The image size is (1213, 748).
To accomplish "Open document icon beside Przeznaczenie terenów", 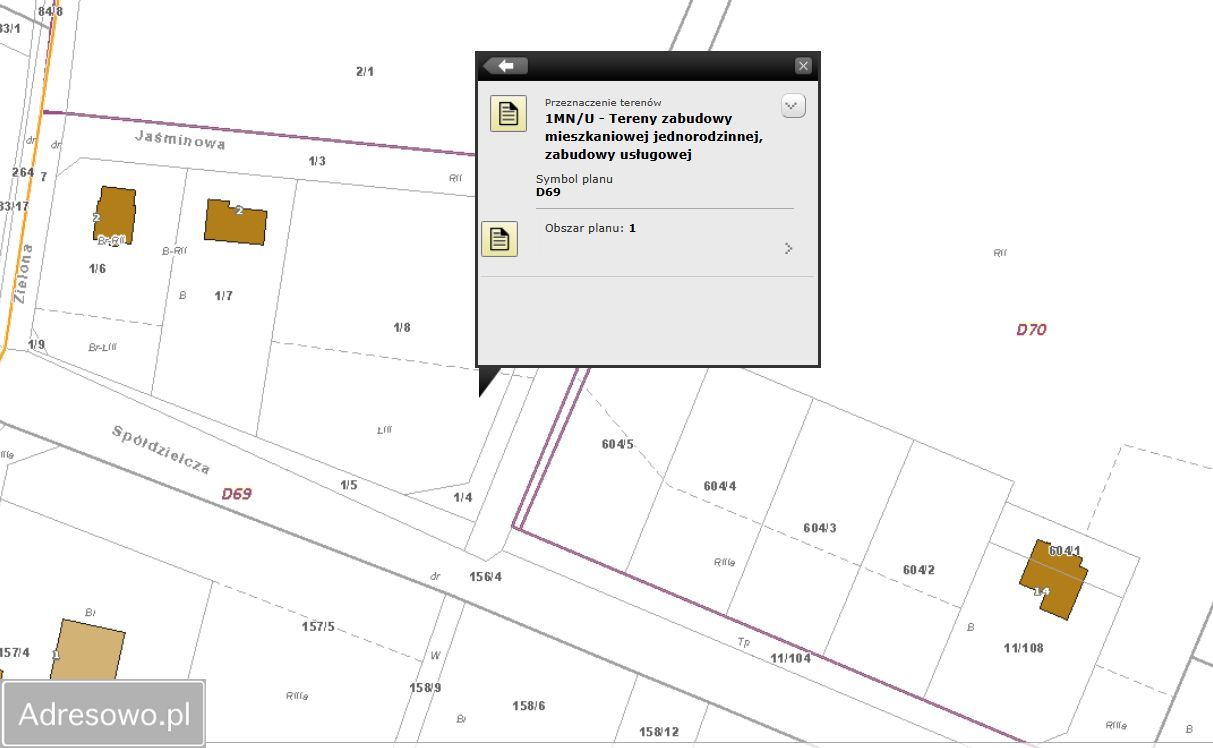I will 508,113.
